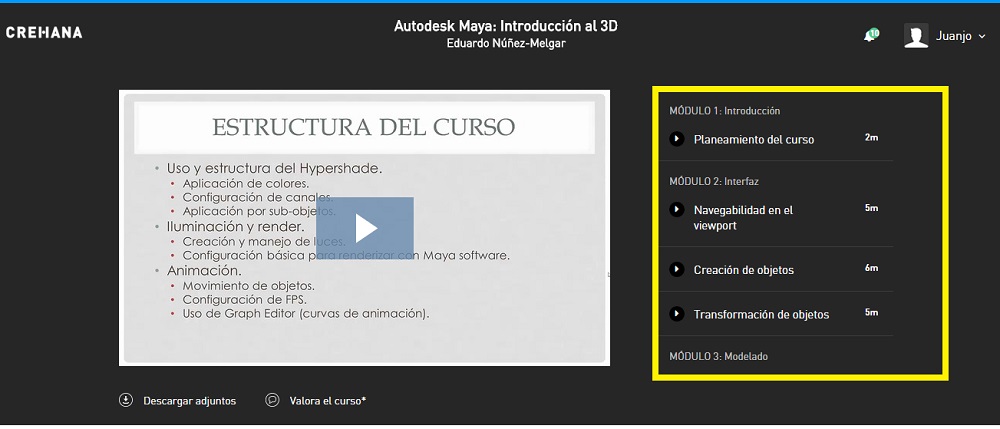Open the Transformación de objetos lesson

tap(761, 315)
